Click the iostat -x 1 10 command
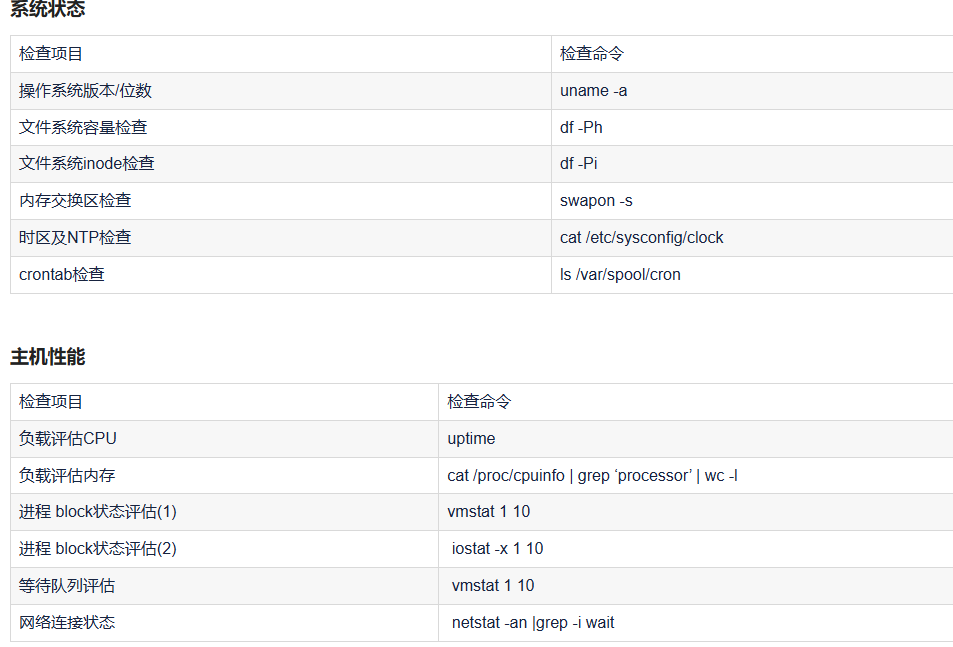Screen dimensions: 953x647 tap(497, 549)
